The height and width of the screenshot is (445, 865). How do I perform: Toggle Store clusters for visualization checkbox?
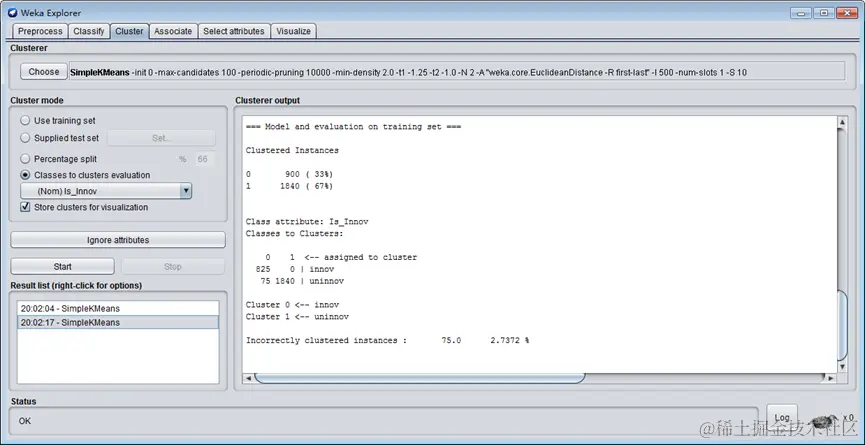click(25, 207)
